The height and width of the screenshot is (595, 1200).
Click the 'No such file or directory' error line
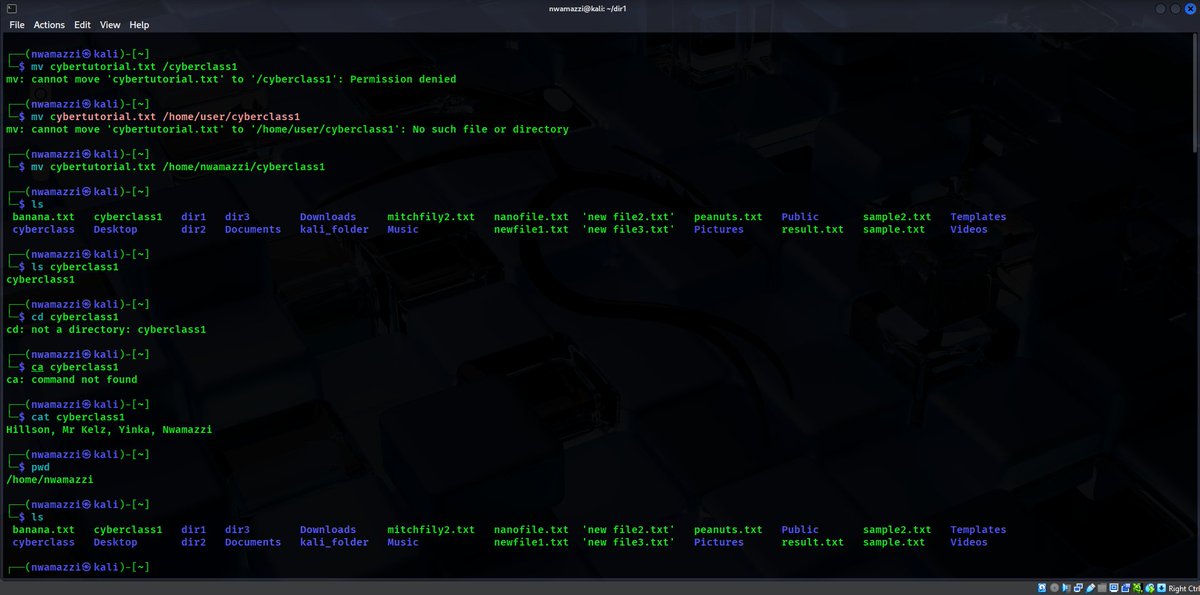(x=287, y=129)
